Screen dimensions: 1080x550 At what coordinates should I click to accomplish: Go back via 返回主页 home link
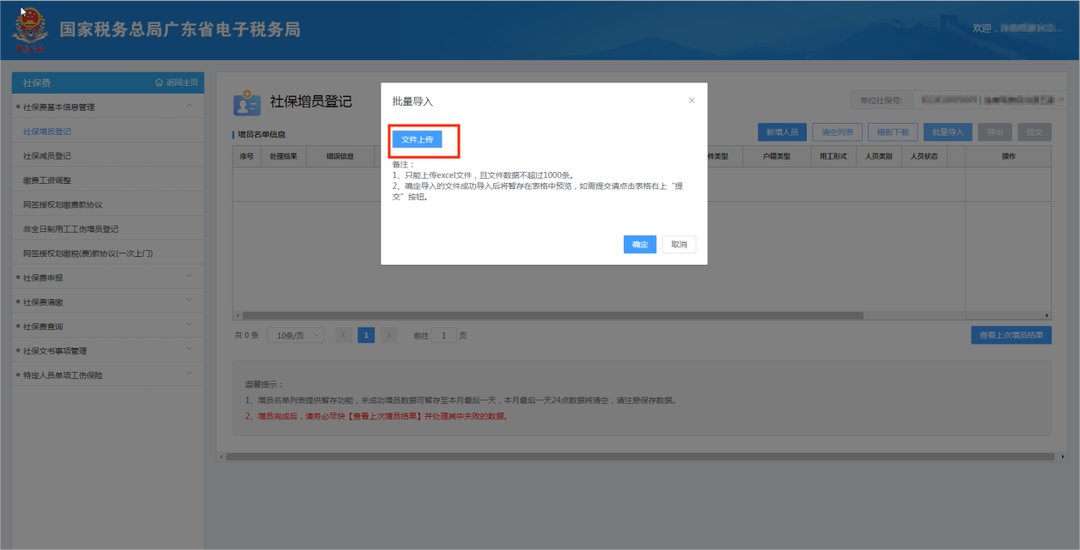pos(177,83)
